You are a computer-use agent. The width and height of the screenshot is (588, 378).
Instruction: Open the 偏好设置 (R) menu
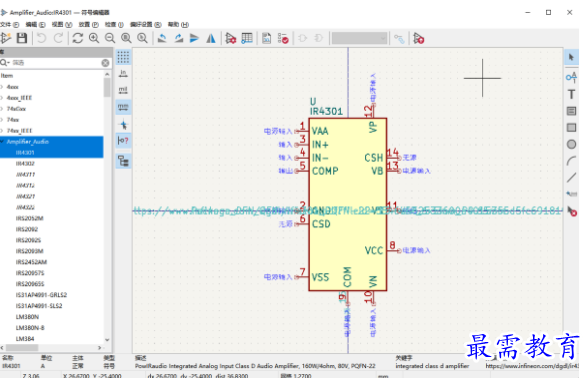(x=146, y=24)
